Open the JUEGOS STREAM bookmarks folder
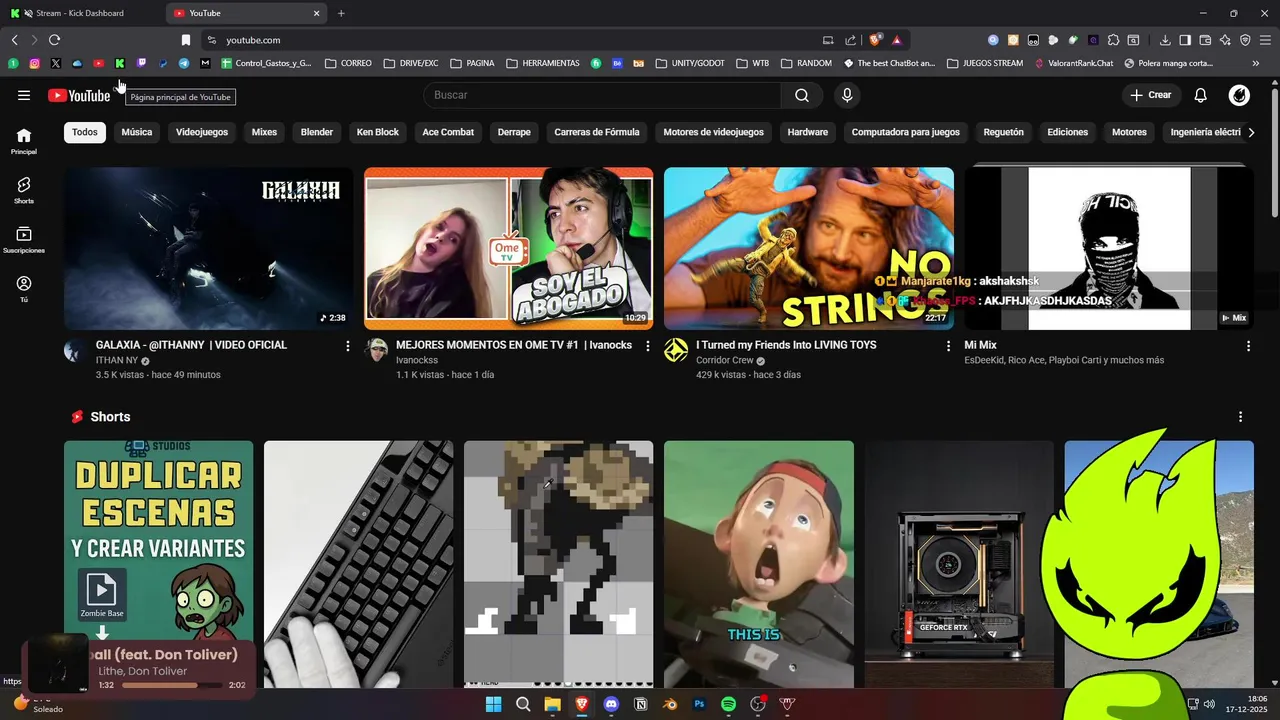Image resolution: width=1280 pixels, height=720 pixels. [x=985, y=63]
